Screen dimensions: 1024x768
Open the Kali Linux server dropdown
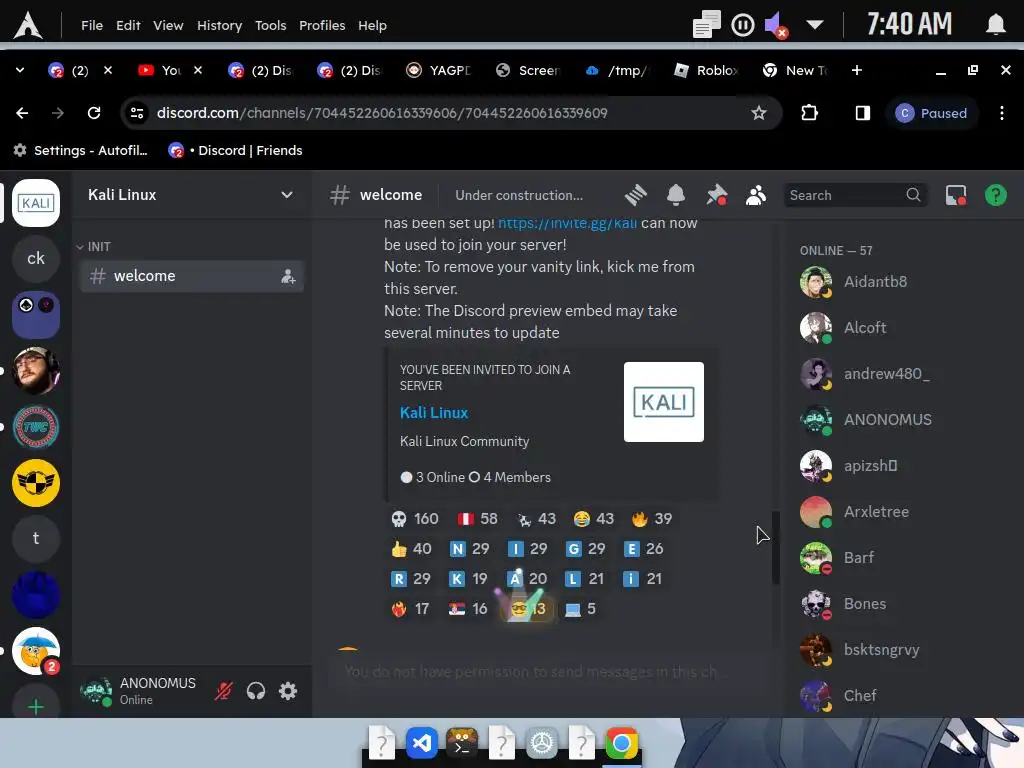[286, 195]
